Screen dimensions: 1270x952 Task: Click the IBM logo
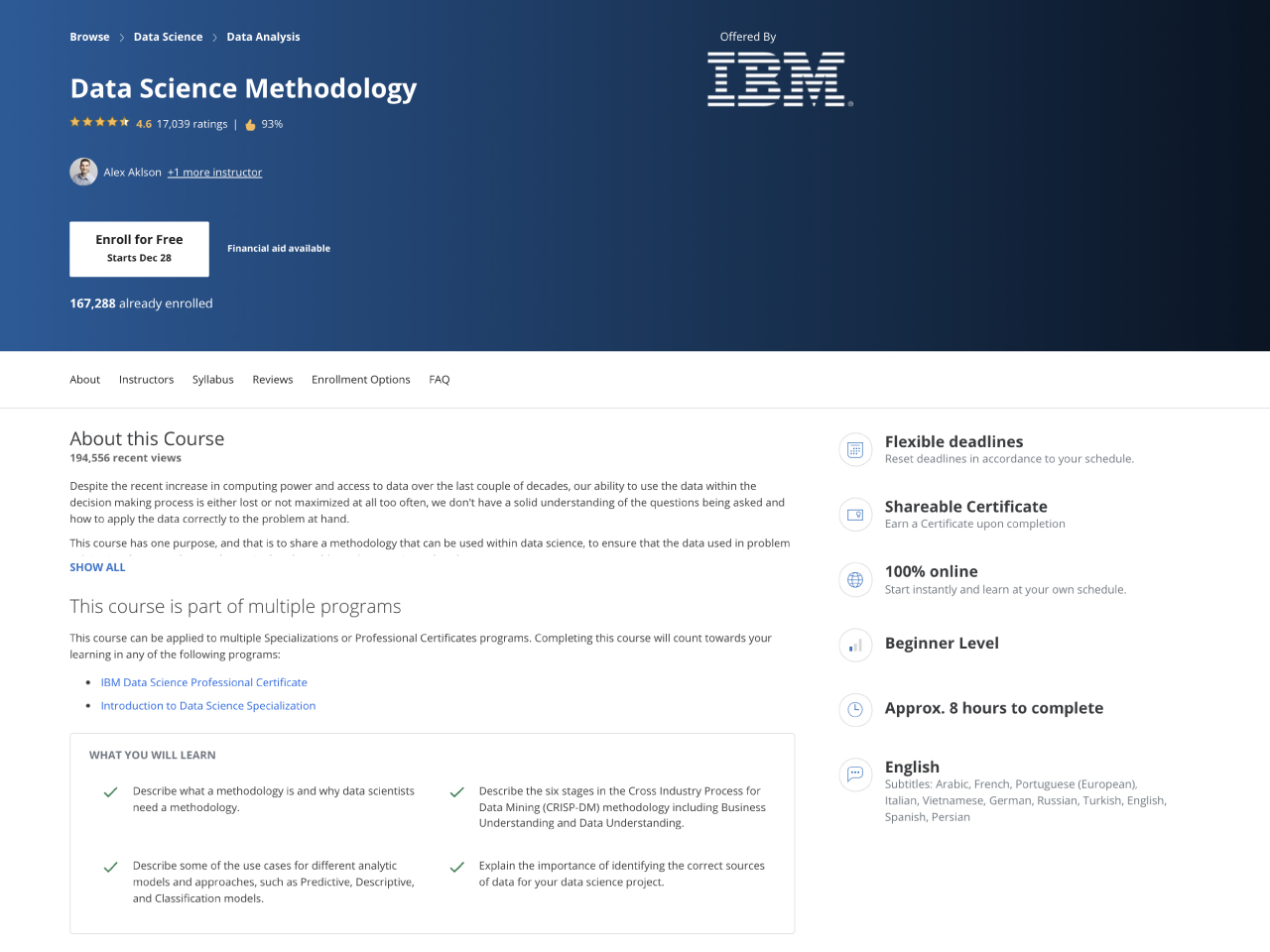(779, 79)
